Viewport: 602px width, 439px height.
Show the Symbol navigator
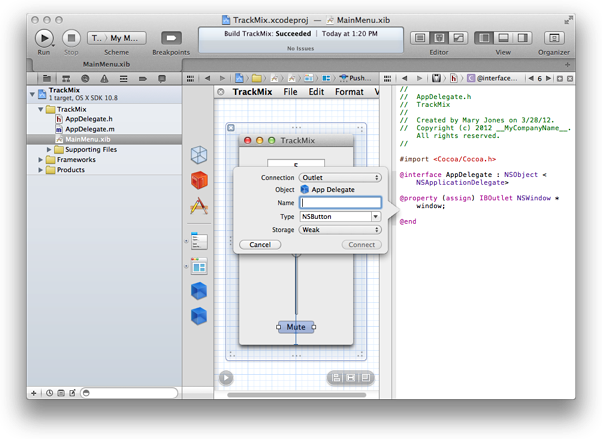66,79
